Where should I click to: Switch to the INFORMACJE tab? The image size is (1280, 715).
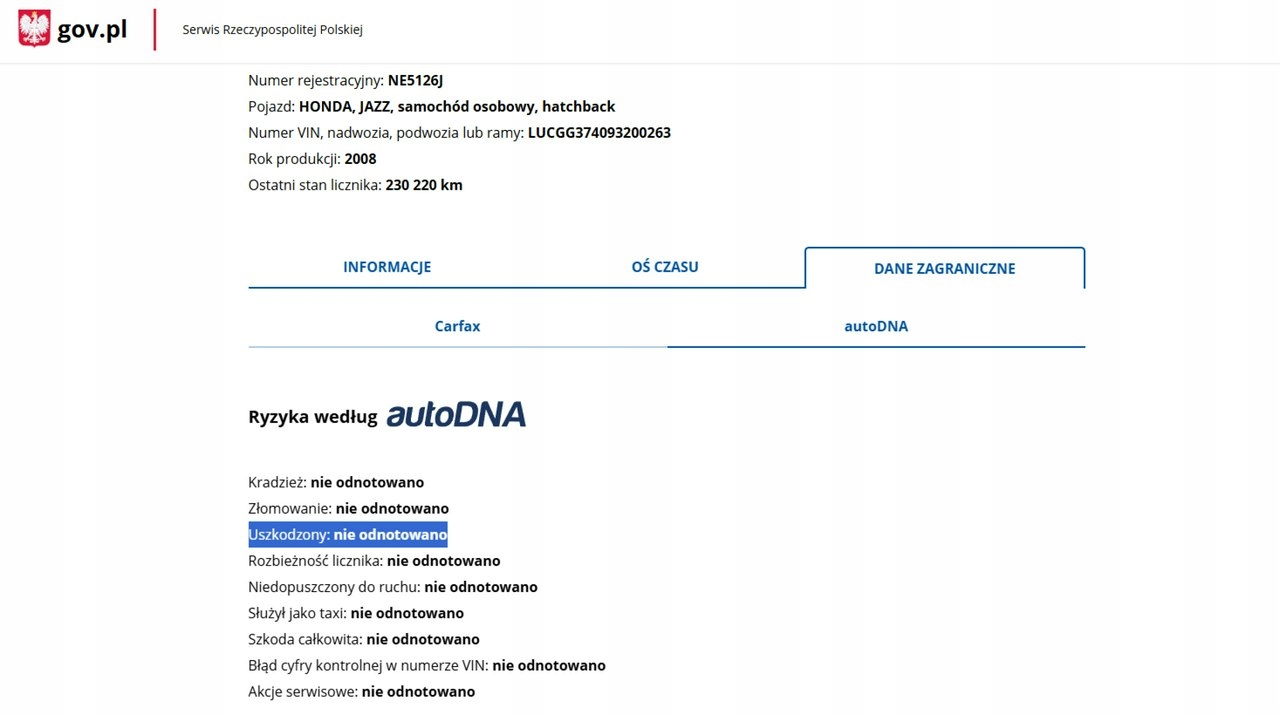pyautogui.click(x=387, y=267)
